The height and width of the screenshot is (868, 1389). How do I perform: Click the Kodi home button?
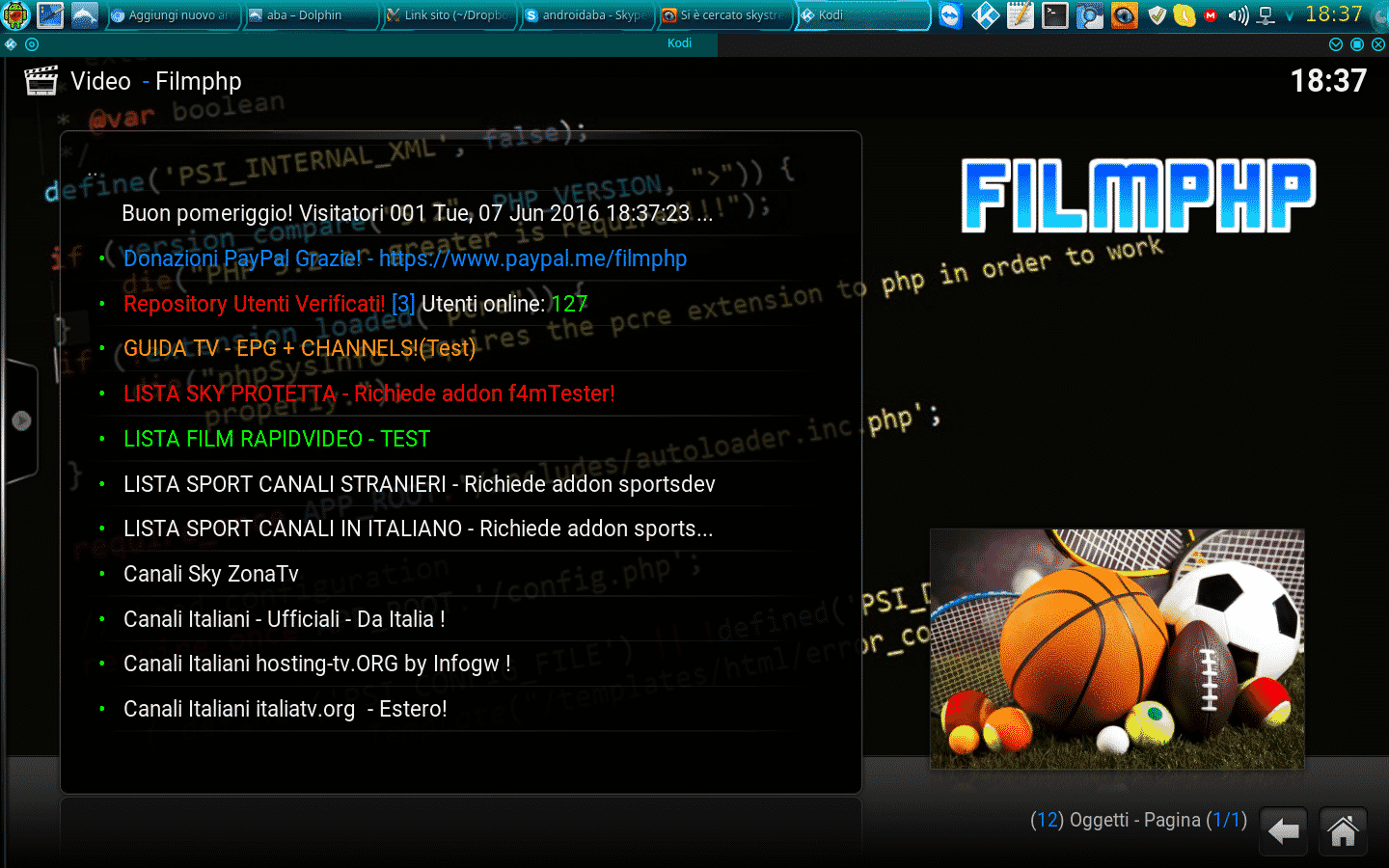[x=1343, y=831]
